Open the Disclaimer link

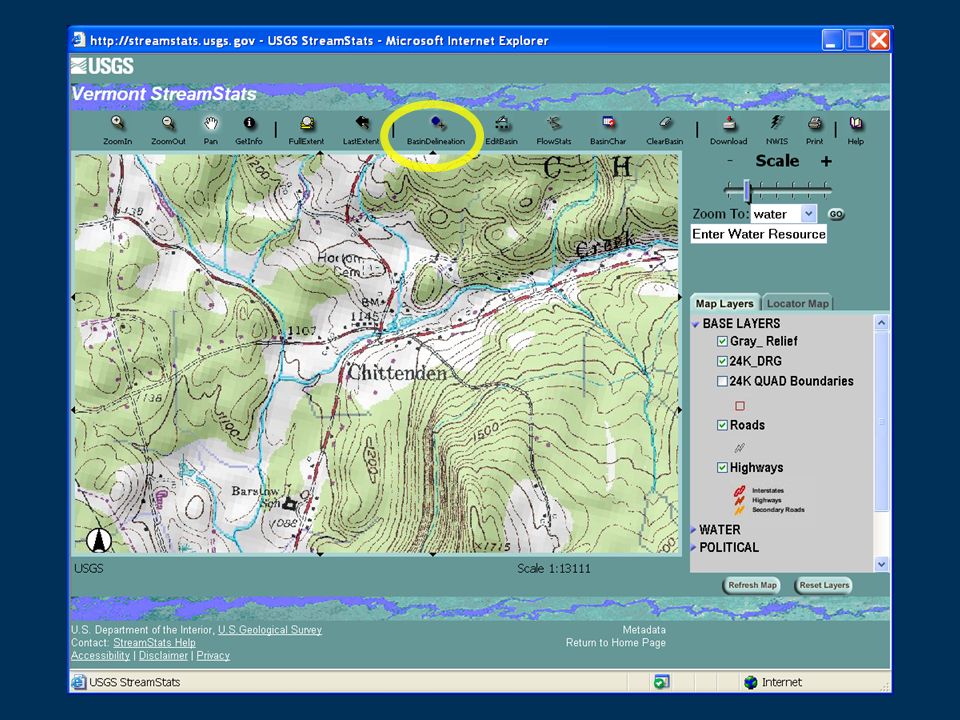163,656
